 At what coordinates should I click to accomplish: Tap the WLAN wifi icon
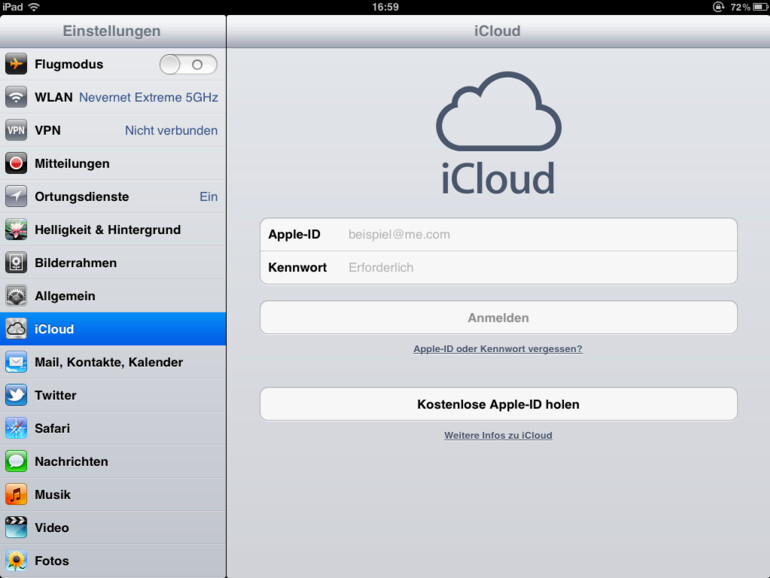pyautogui.click(x=16, y=97)
